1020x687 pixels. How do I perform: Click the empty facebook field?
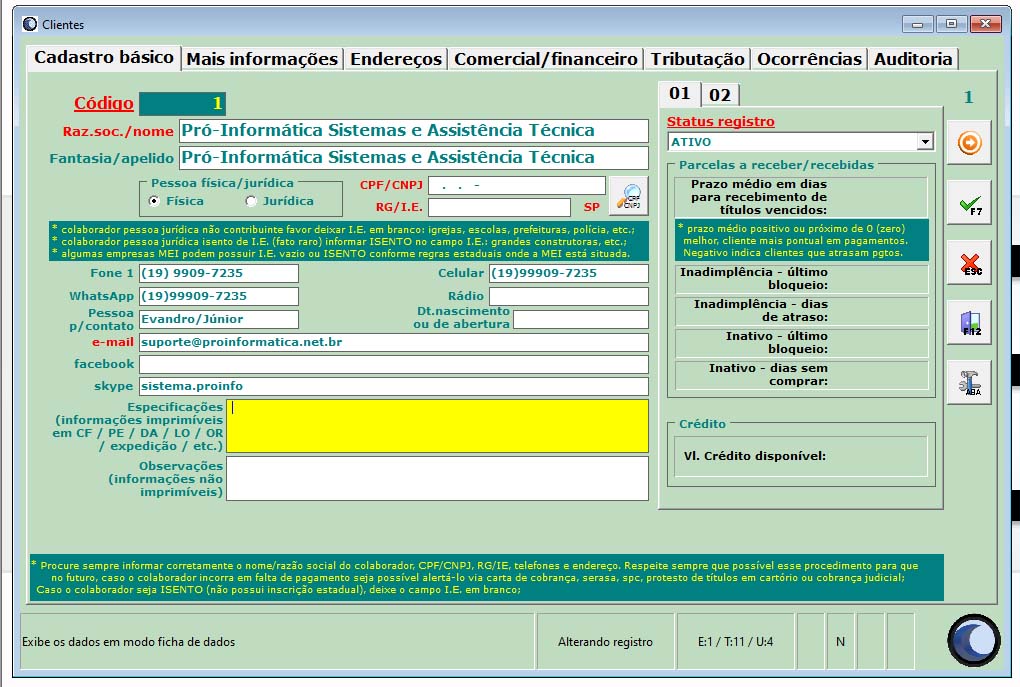(x=394, y=364)
